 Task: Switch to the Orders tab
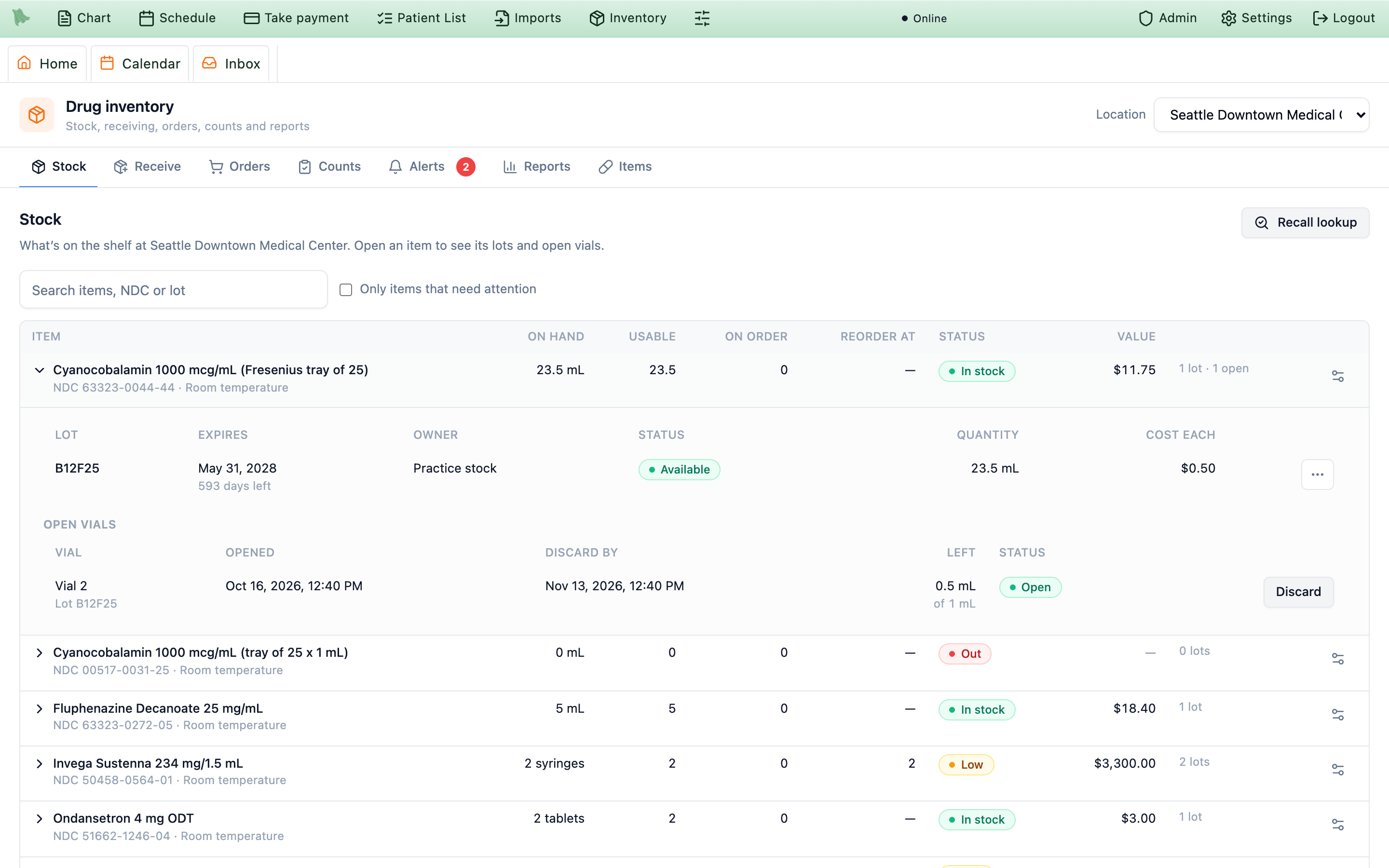(x=239, y=166)
